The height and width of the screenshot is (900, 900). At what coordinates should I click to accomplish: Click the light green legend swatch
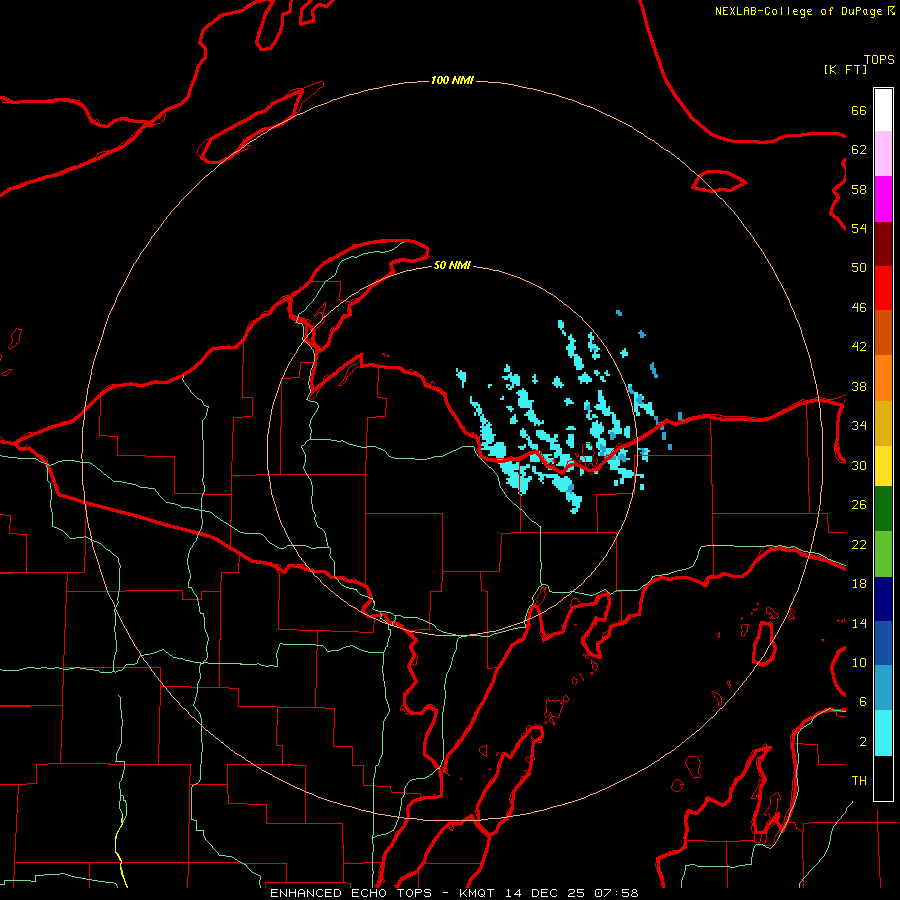[x=883, y=554]
